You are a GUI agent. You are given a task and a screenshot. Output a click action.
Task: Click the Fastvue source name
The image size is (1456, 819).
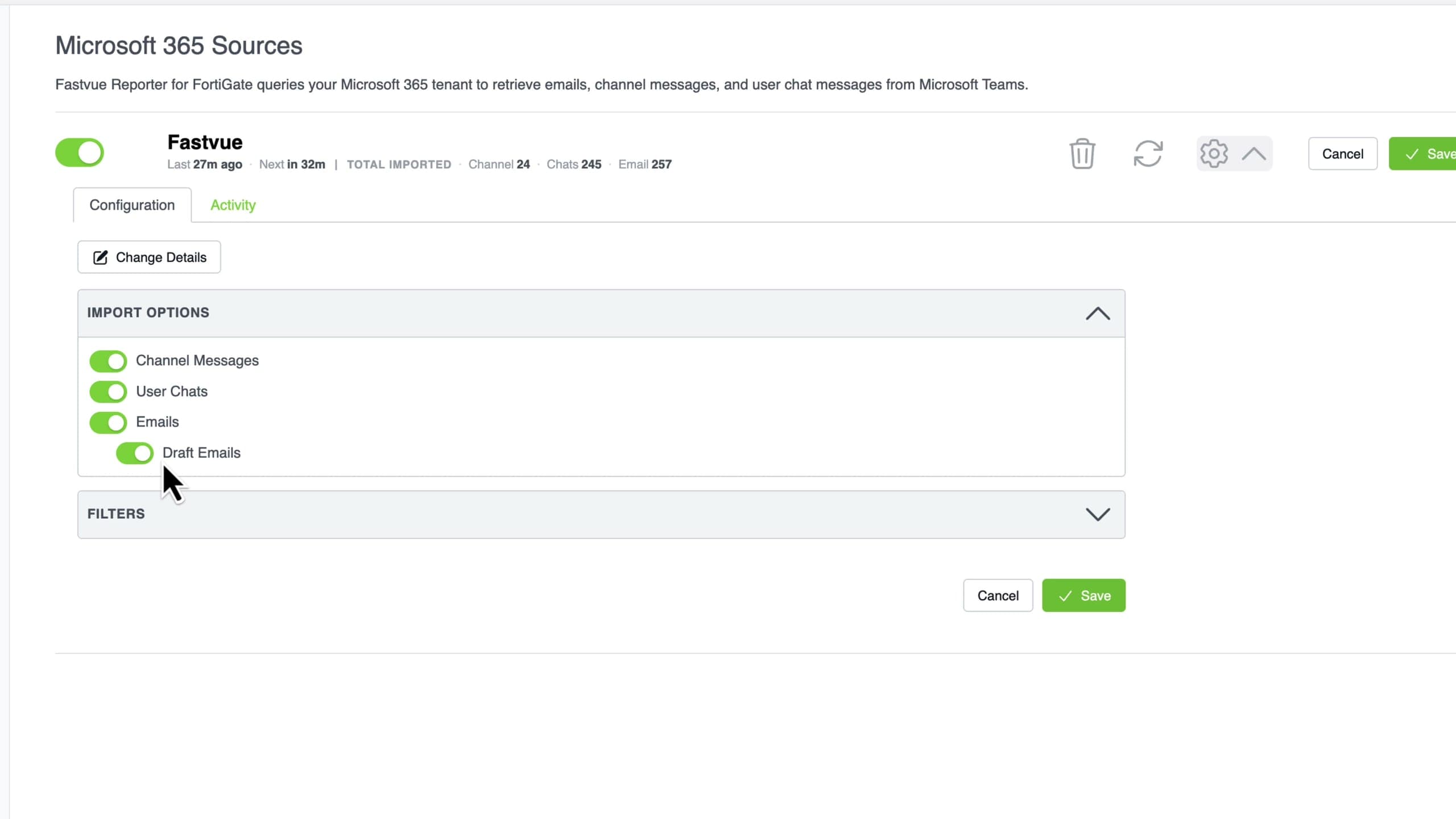coord(205,142)
